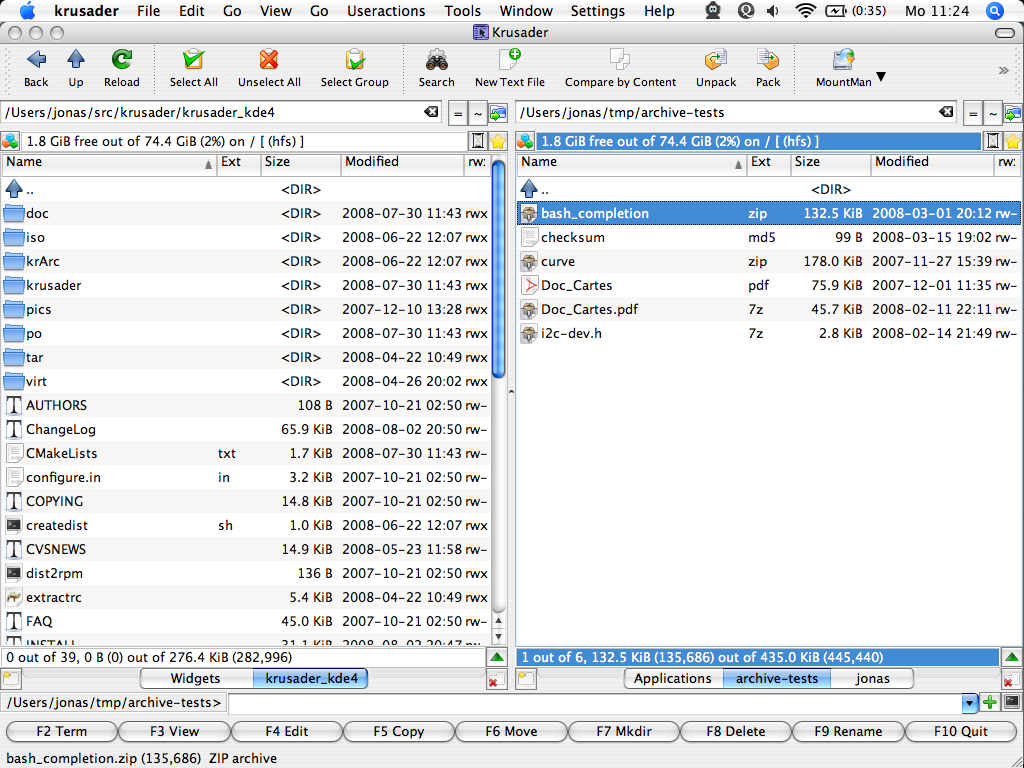Open the File menu
The height and width of the screenshot is (768, 1024).
click(x=148, y=11)
